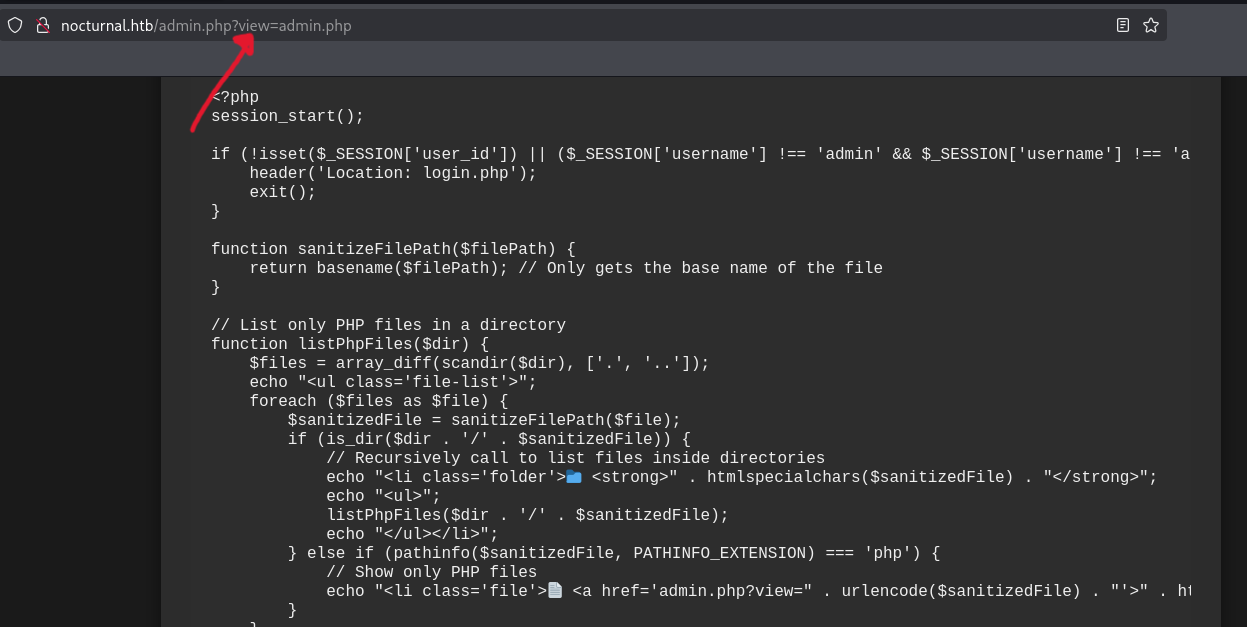Viewport: 1247px width, 627px height.
Task: Click the exit(); statement
Action: [x=282, y=192]
